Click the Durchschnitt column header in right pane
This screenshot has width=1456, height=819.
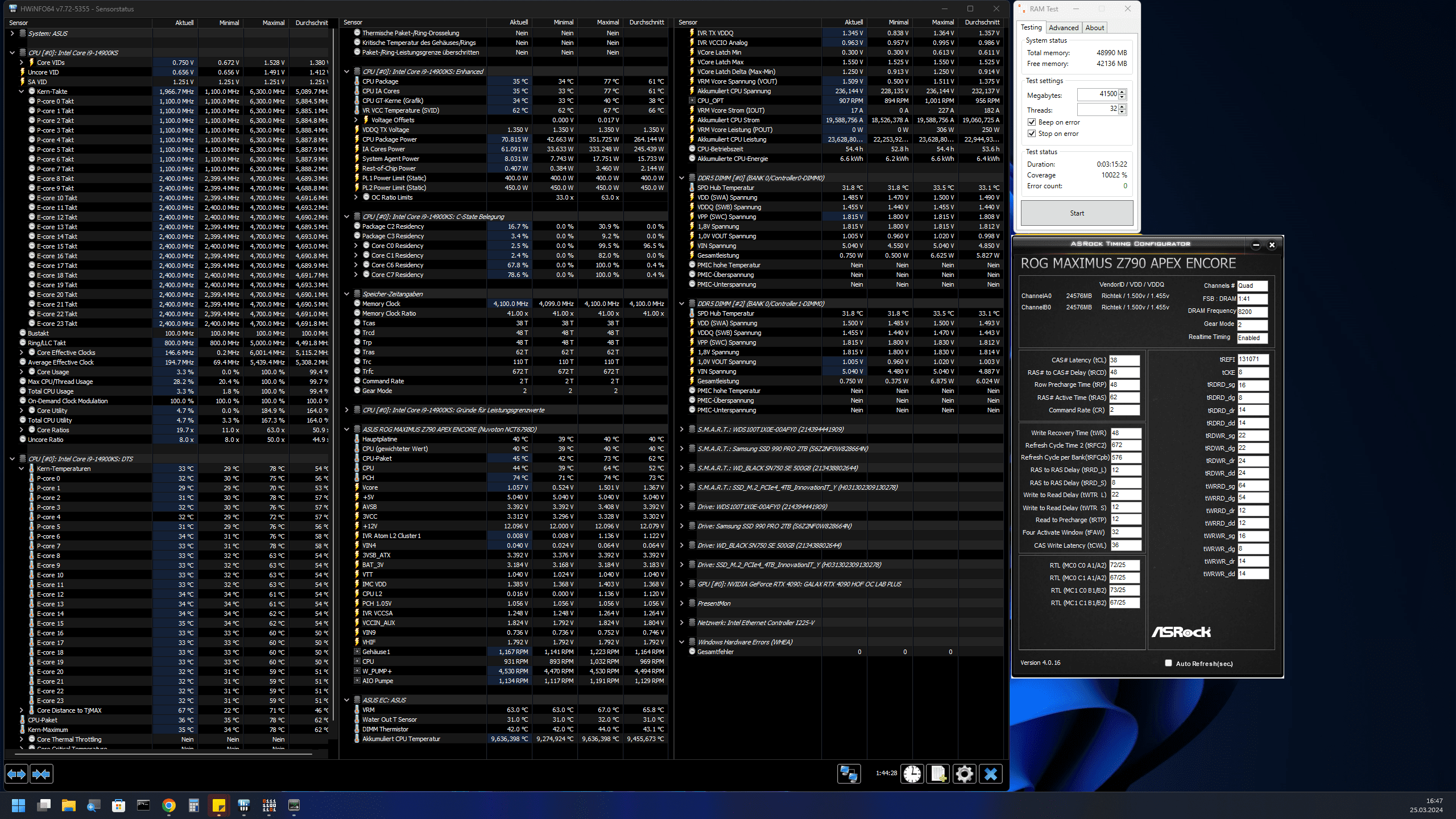tap(981, 22)
